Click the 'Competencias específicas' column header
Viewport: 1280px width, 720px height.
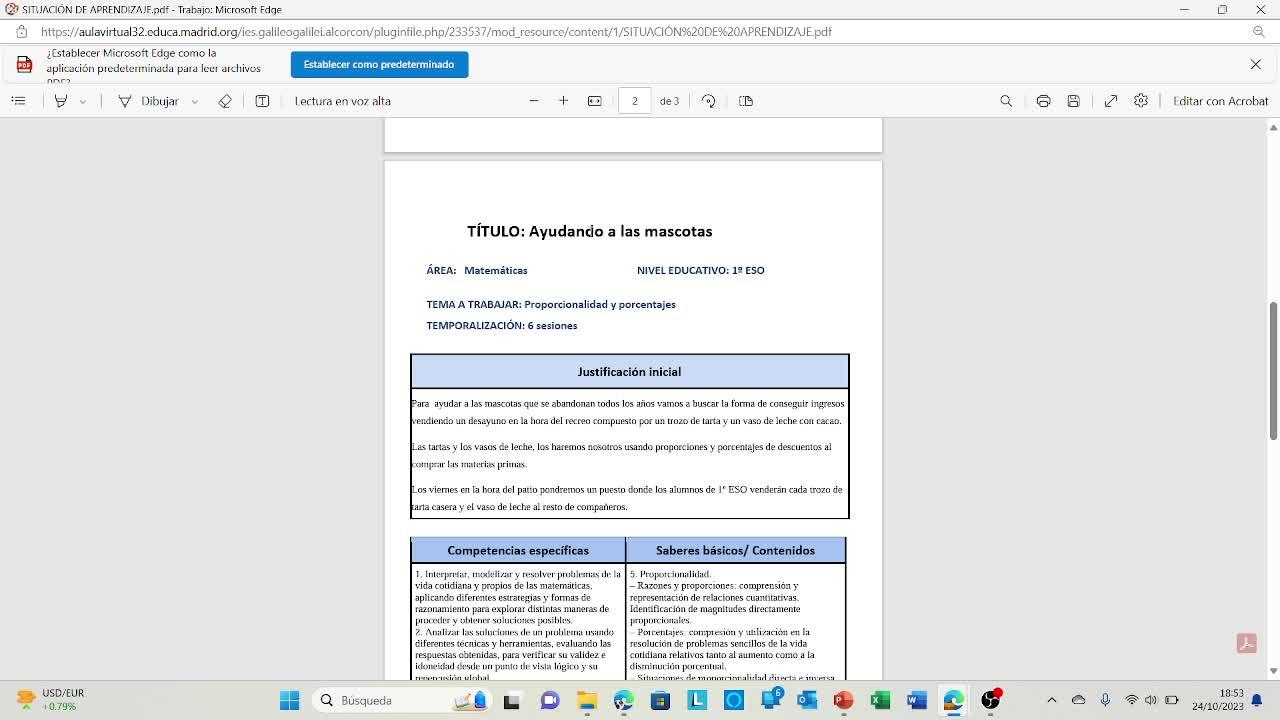(518, 550)
